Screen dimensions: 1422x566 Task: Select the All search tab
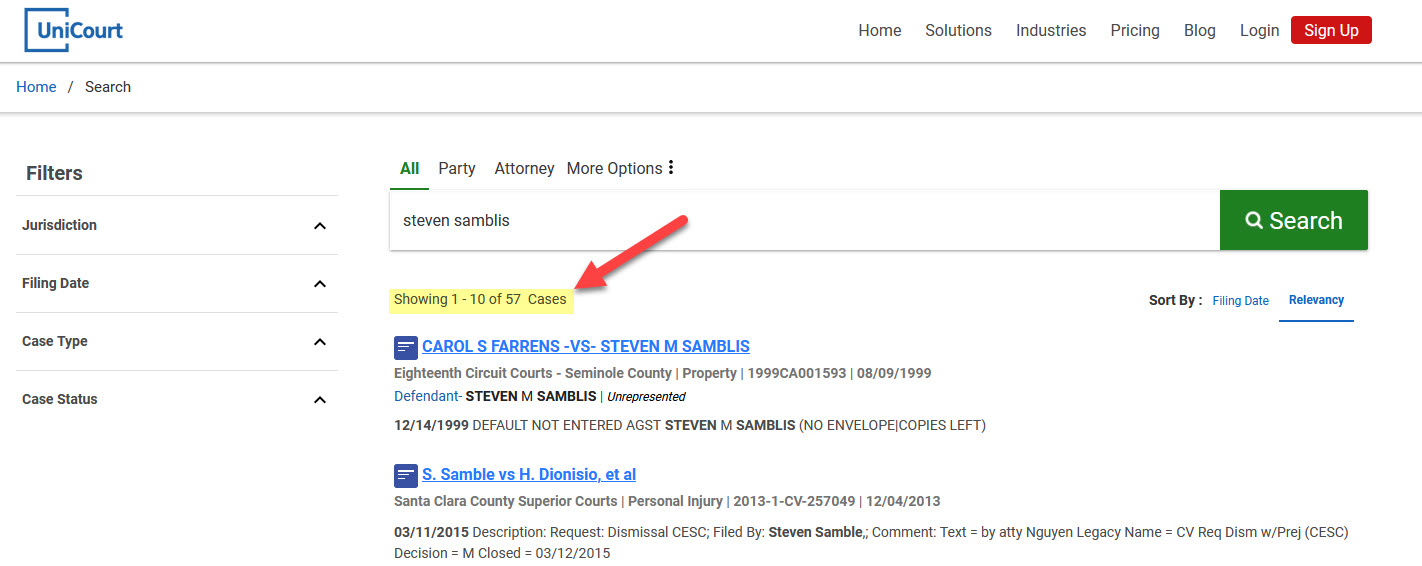coord(409,168)
